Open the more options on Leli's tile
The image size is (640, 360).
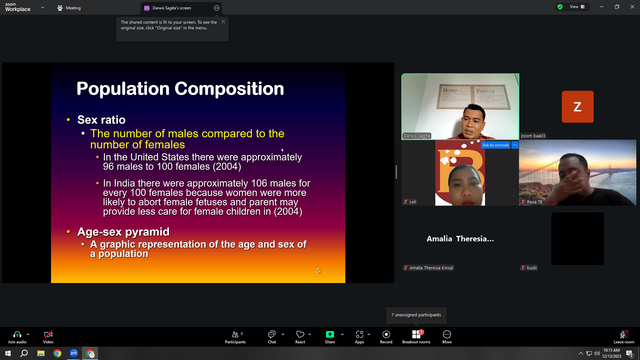pos(515,145)
